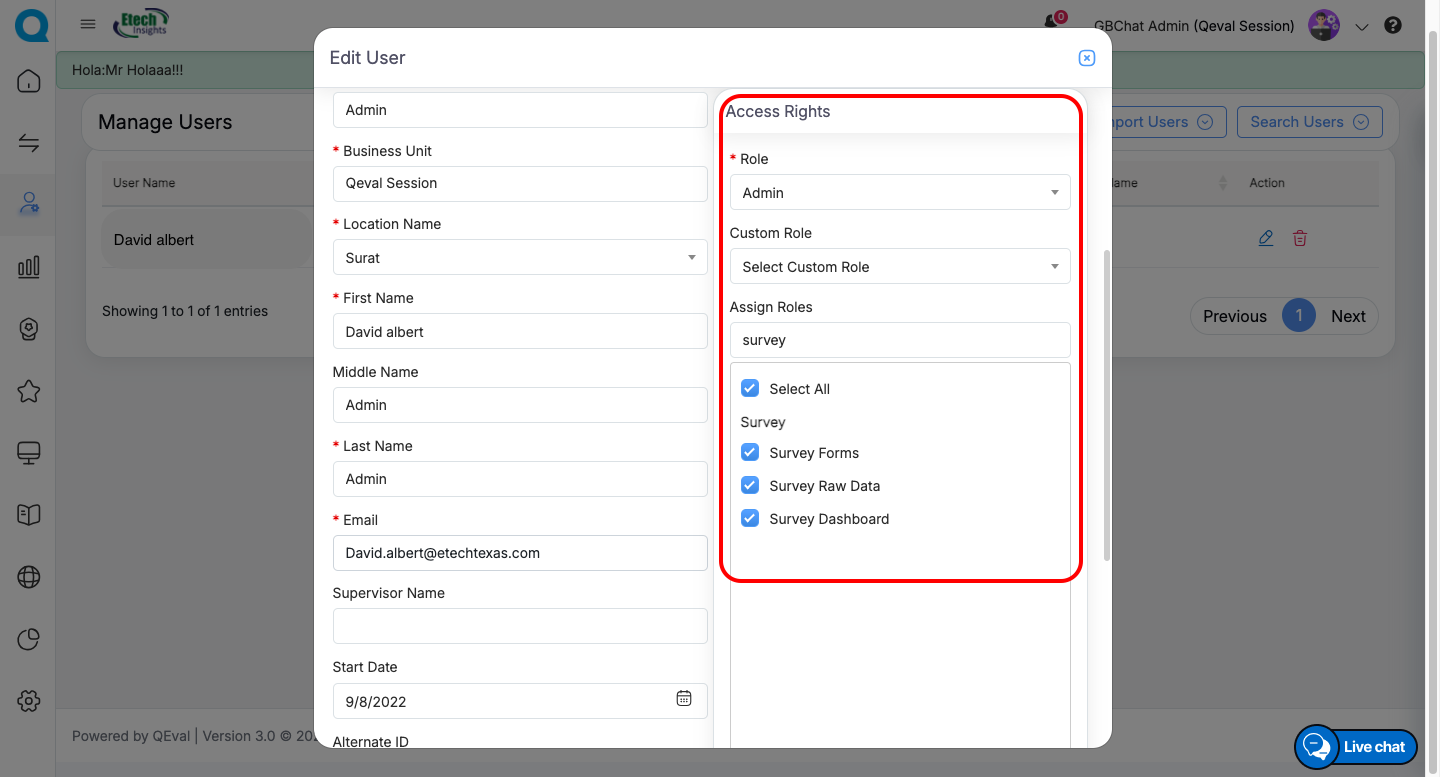Disable the Survey Dashboard checkbox

click(750, 518)
